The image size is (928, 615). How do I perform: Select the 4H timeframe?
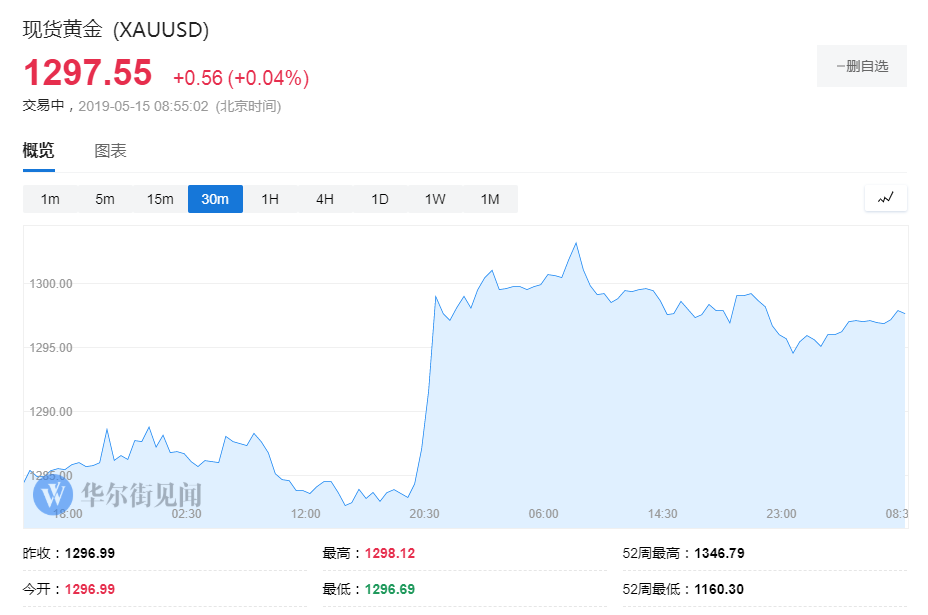(x=324, y=199)
